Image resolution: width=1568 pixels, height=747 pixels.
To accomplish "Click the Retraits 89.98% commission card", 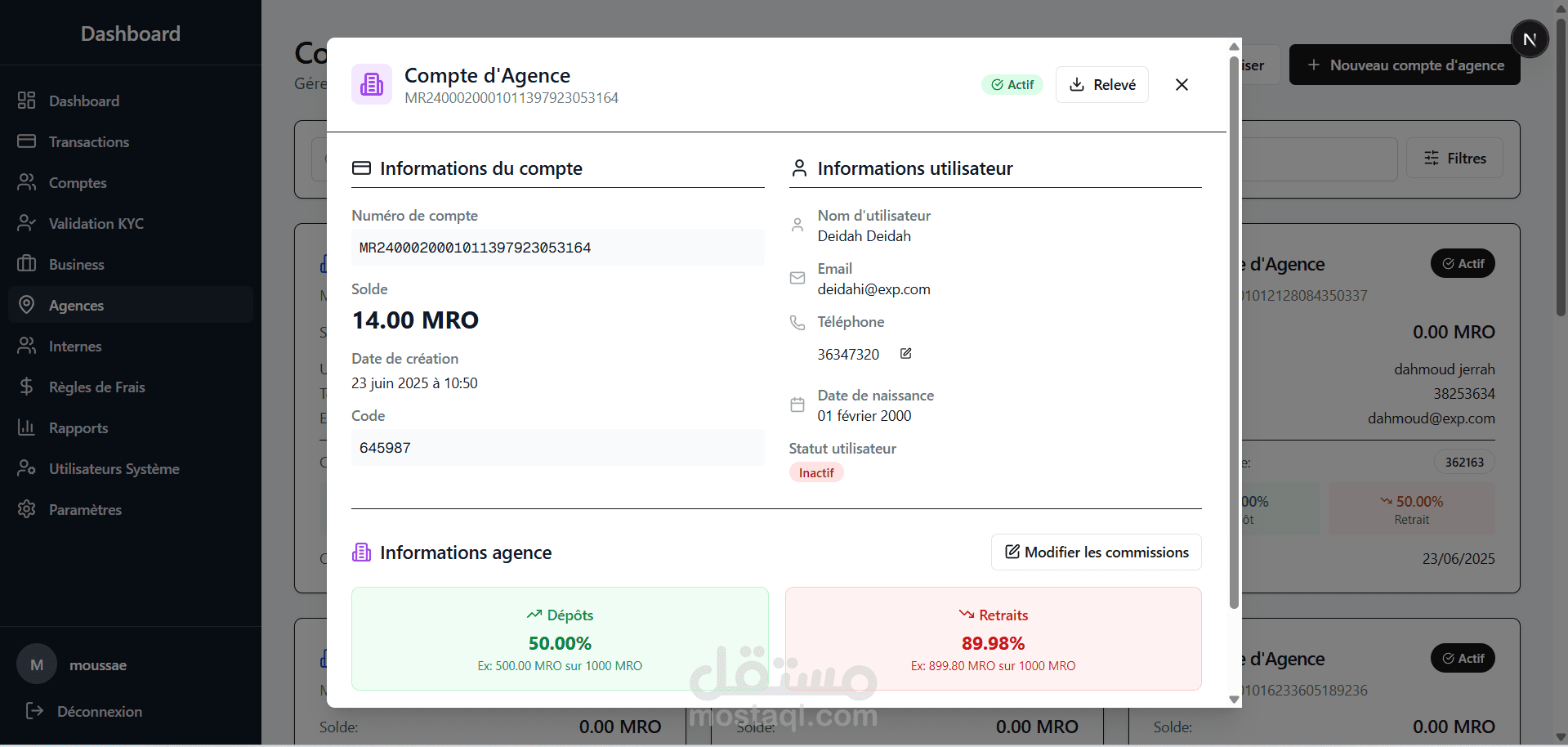I will click(993, 638).
